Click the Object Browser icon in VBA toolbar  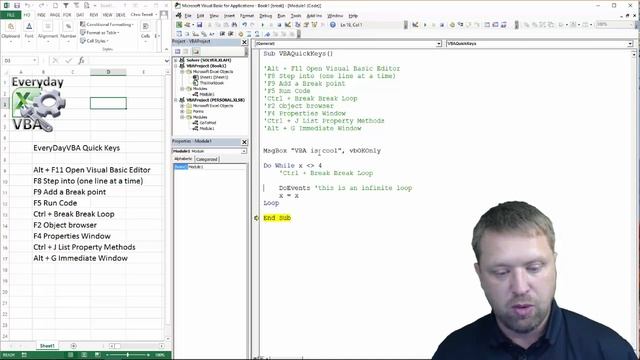click(x=314, y=25)
